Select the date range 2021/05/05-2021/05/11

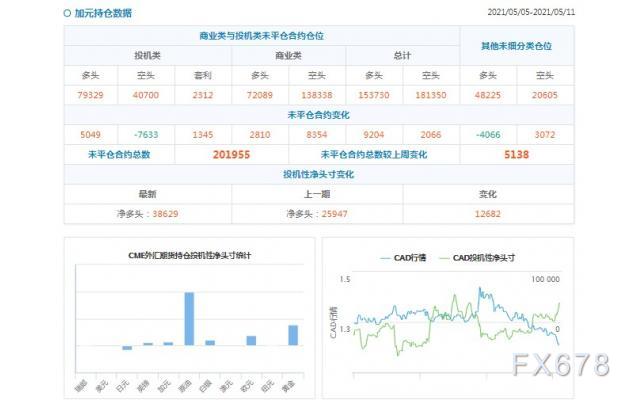pos(531,12)
